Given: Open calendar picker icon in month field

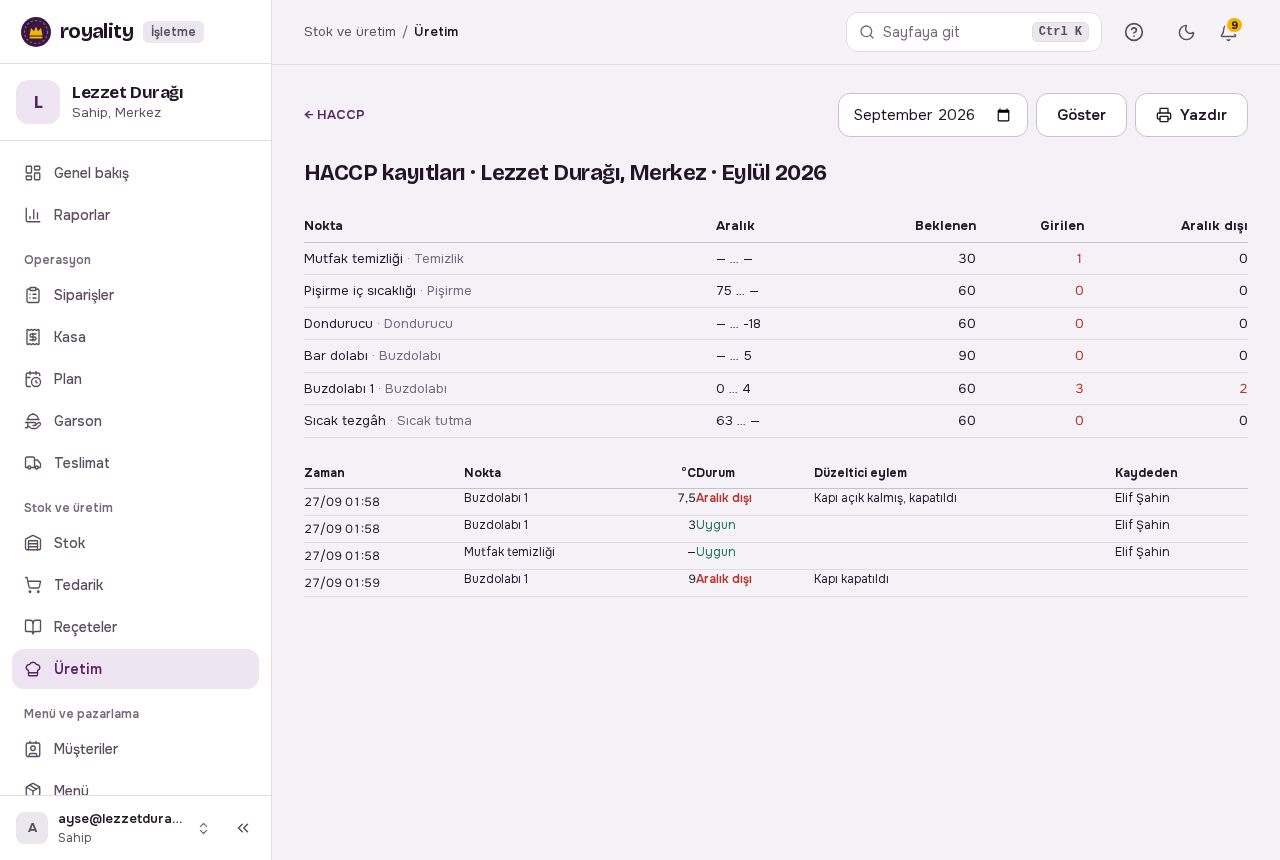Looking at the screenshot, I should 1004,115.
